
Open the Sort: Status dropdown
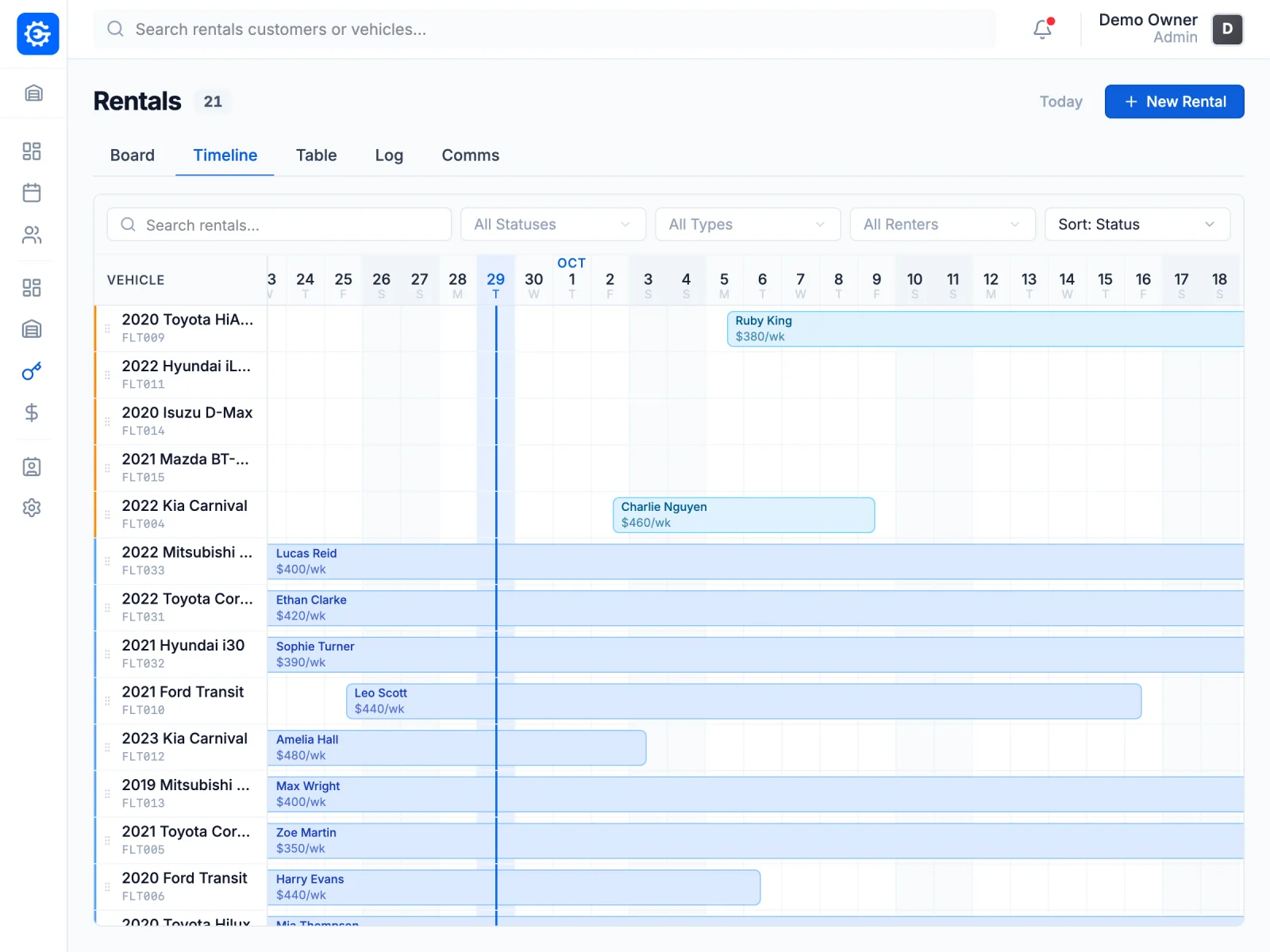[1137, 225]
